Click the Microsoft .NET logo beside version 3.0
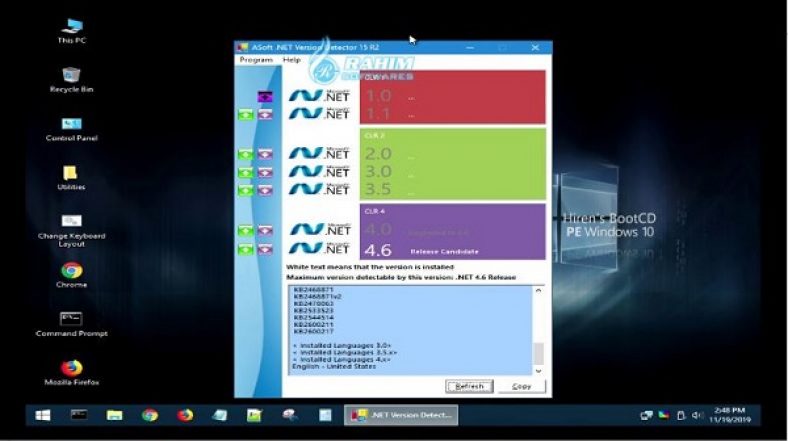The height and width of the screenshot is (441, 788). point(319,171)
